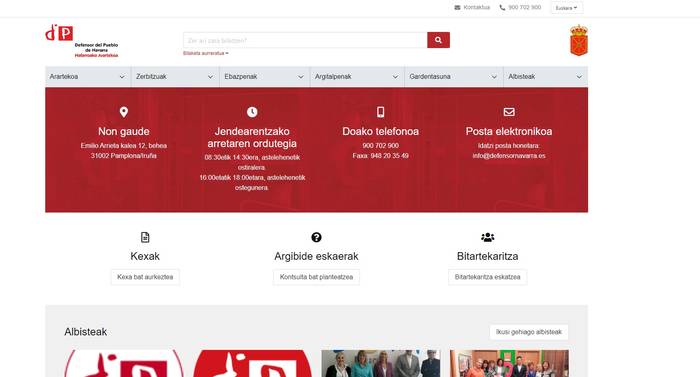
Task: Click the Argibide eskaerak heading
Action: click(317, 256)
